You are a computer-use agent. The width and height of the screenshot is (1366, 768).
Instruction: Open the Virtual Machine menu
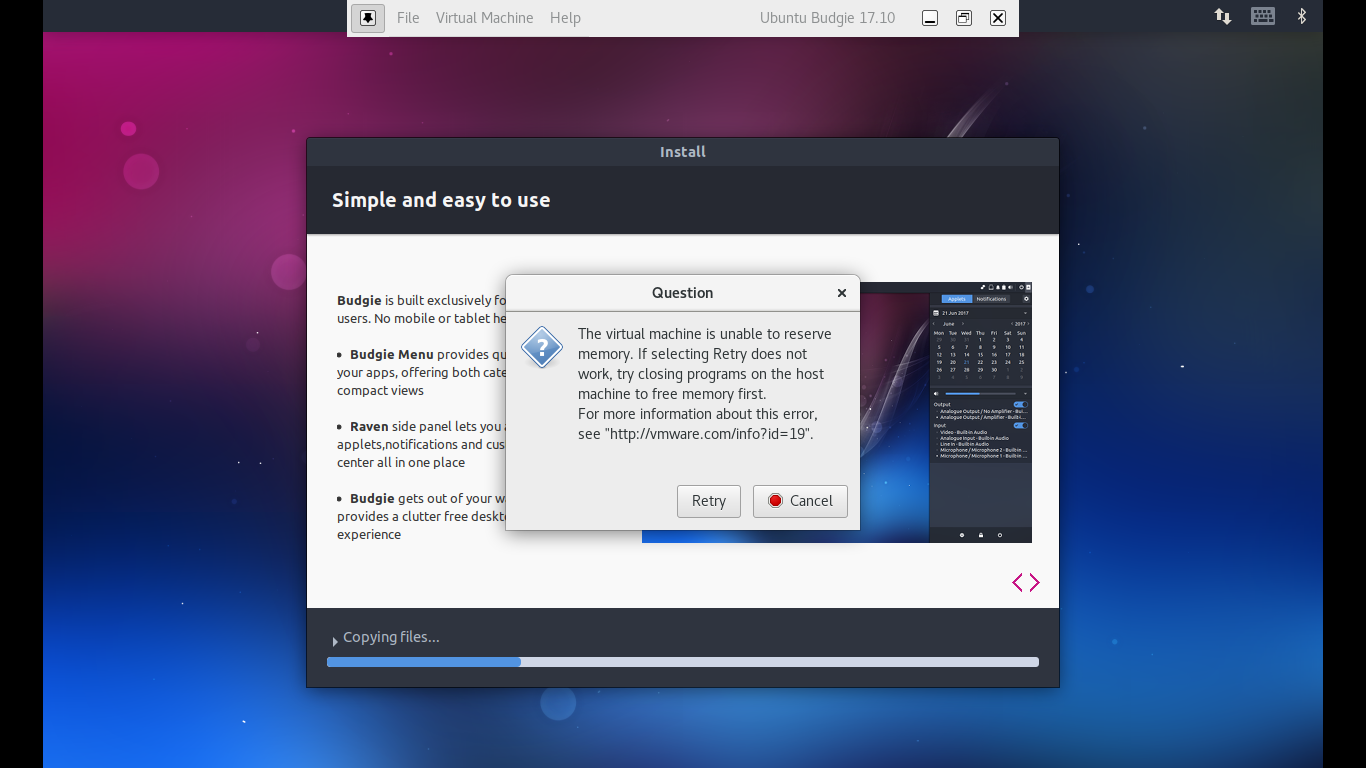tap(484, 18)
